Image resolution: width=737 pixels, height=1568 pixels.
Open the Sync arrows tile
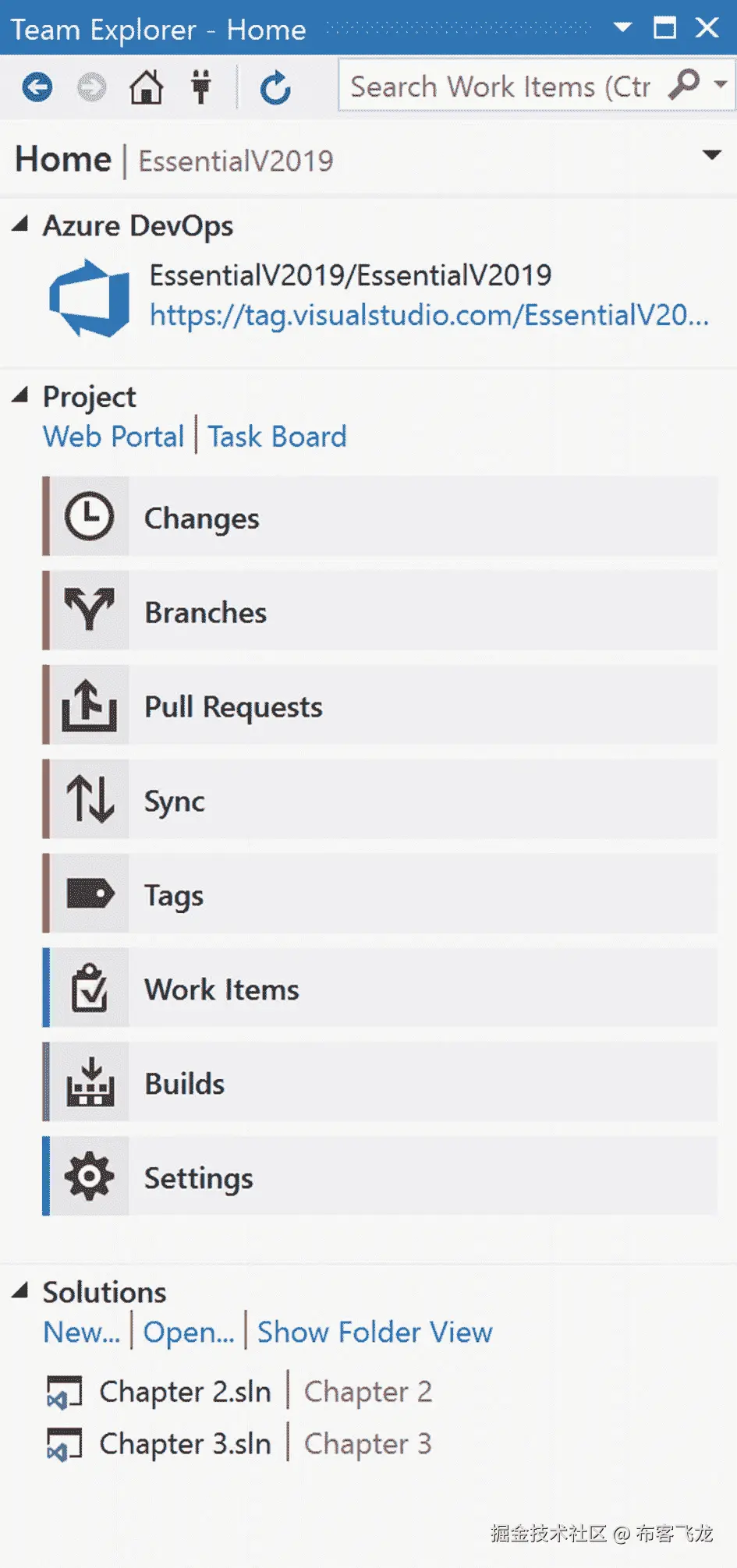click(x=90, y=800)
